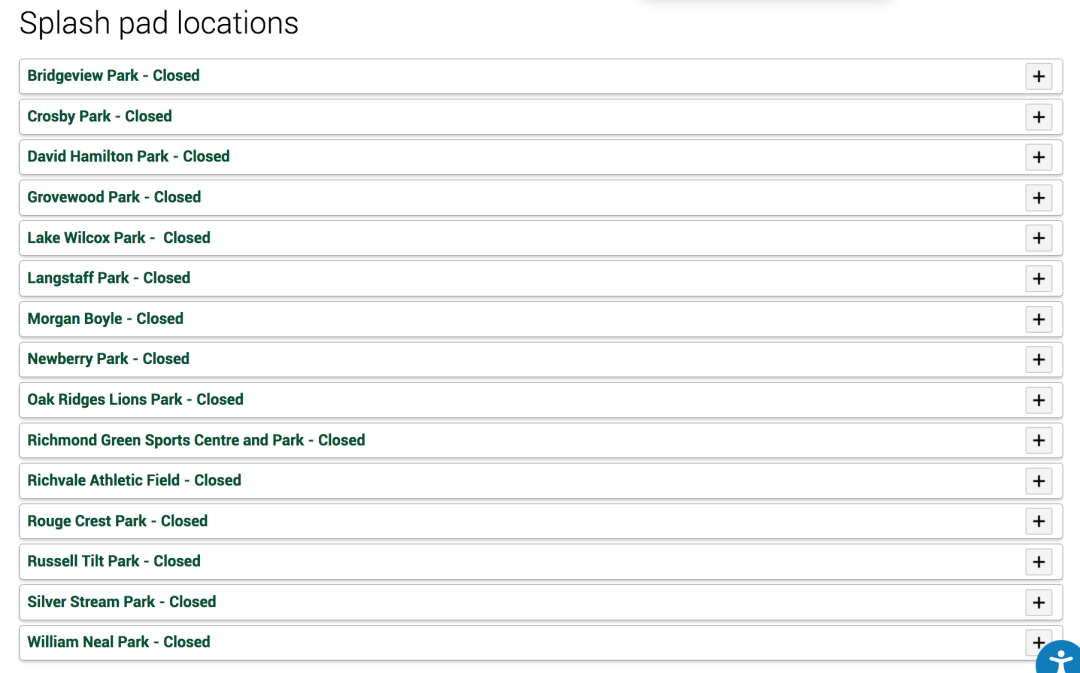Click plus icon on Lake Wilcox Park row
Screen dimensions: 1080x673
pyautogui.click(x=1039, y=238)
